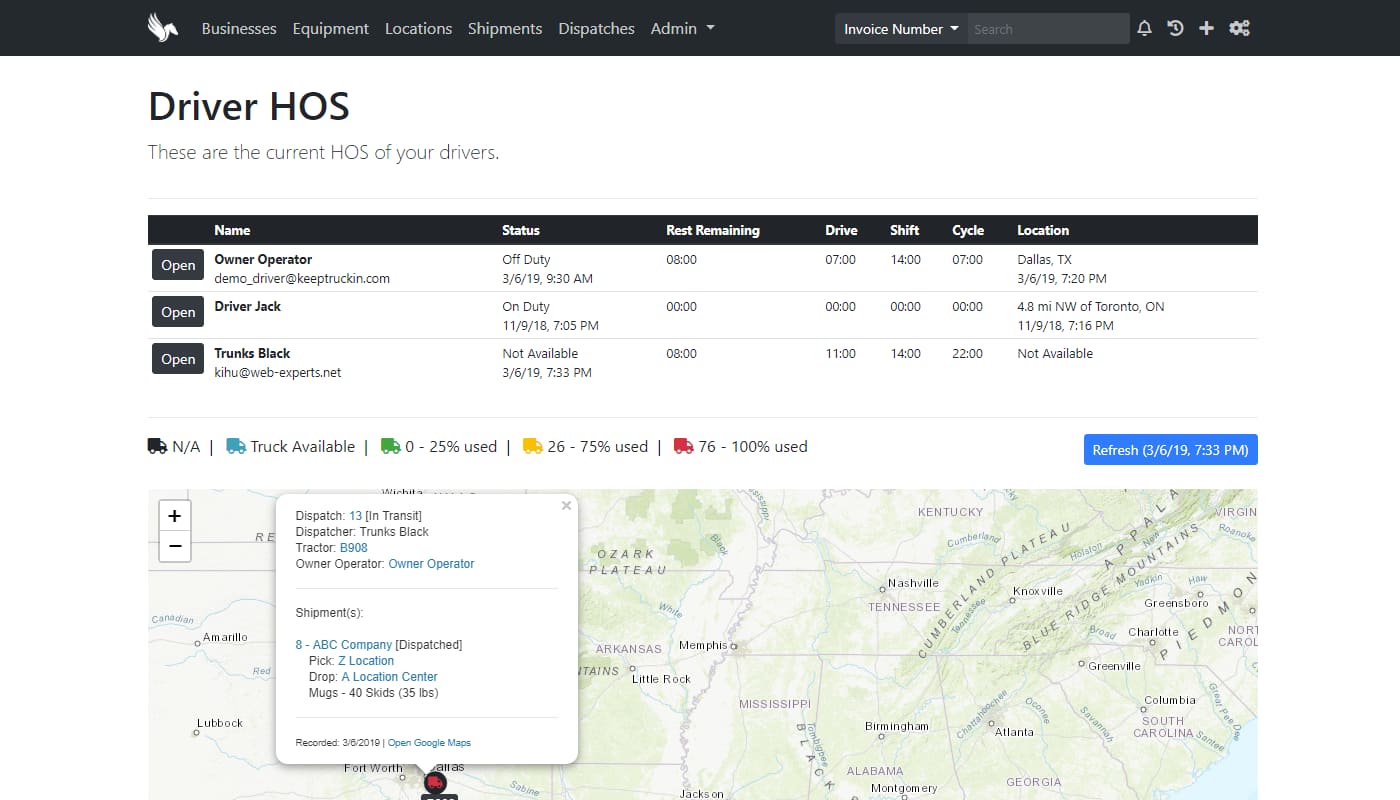This screenshot has height=800, width=1400.
Task: Click the plus add icon in navbar
Action: (x=1206, y=29)
